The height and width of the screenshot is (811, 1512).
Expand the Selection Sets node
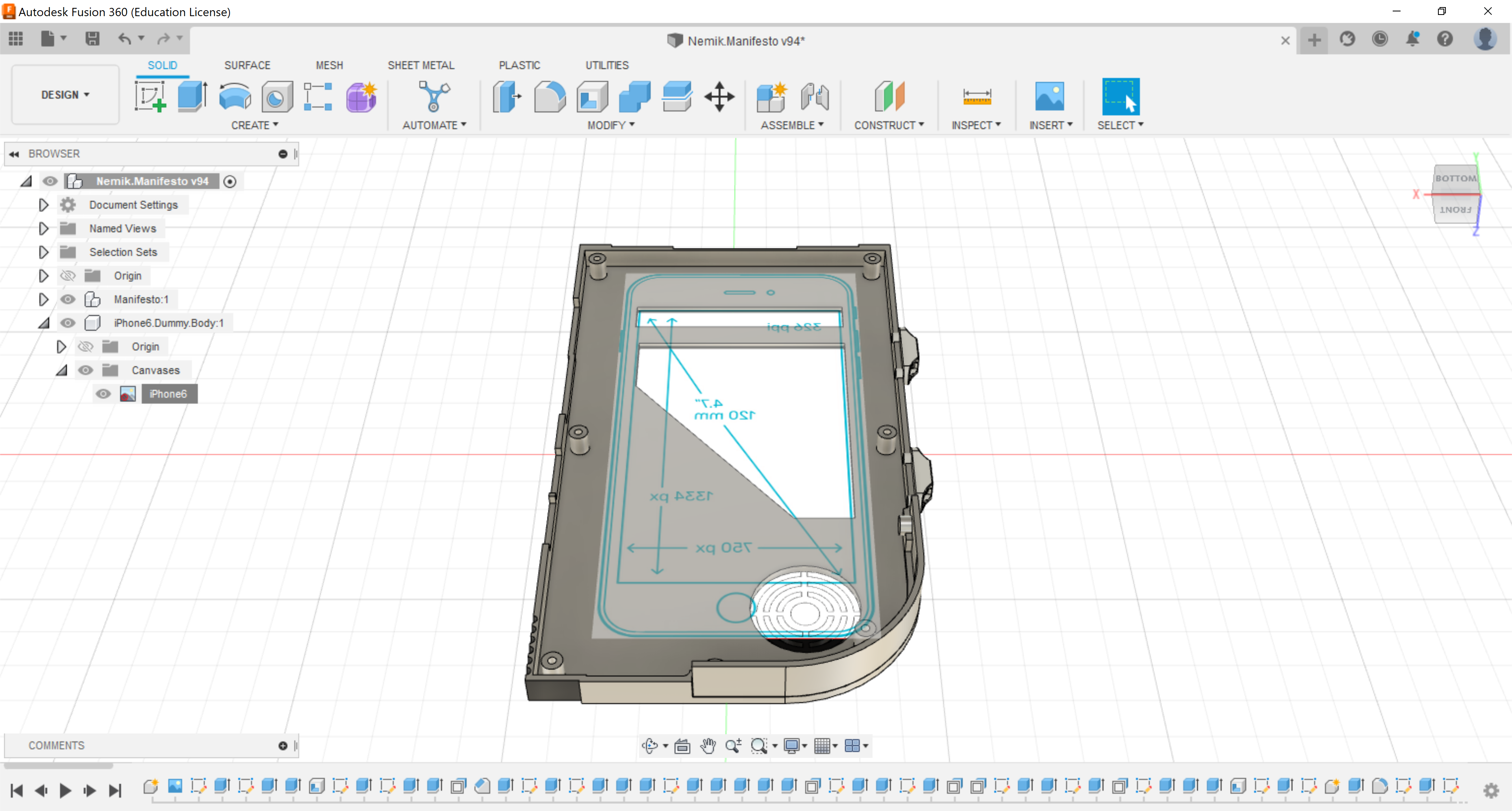pos(43,252)
